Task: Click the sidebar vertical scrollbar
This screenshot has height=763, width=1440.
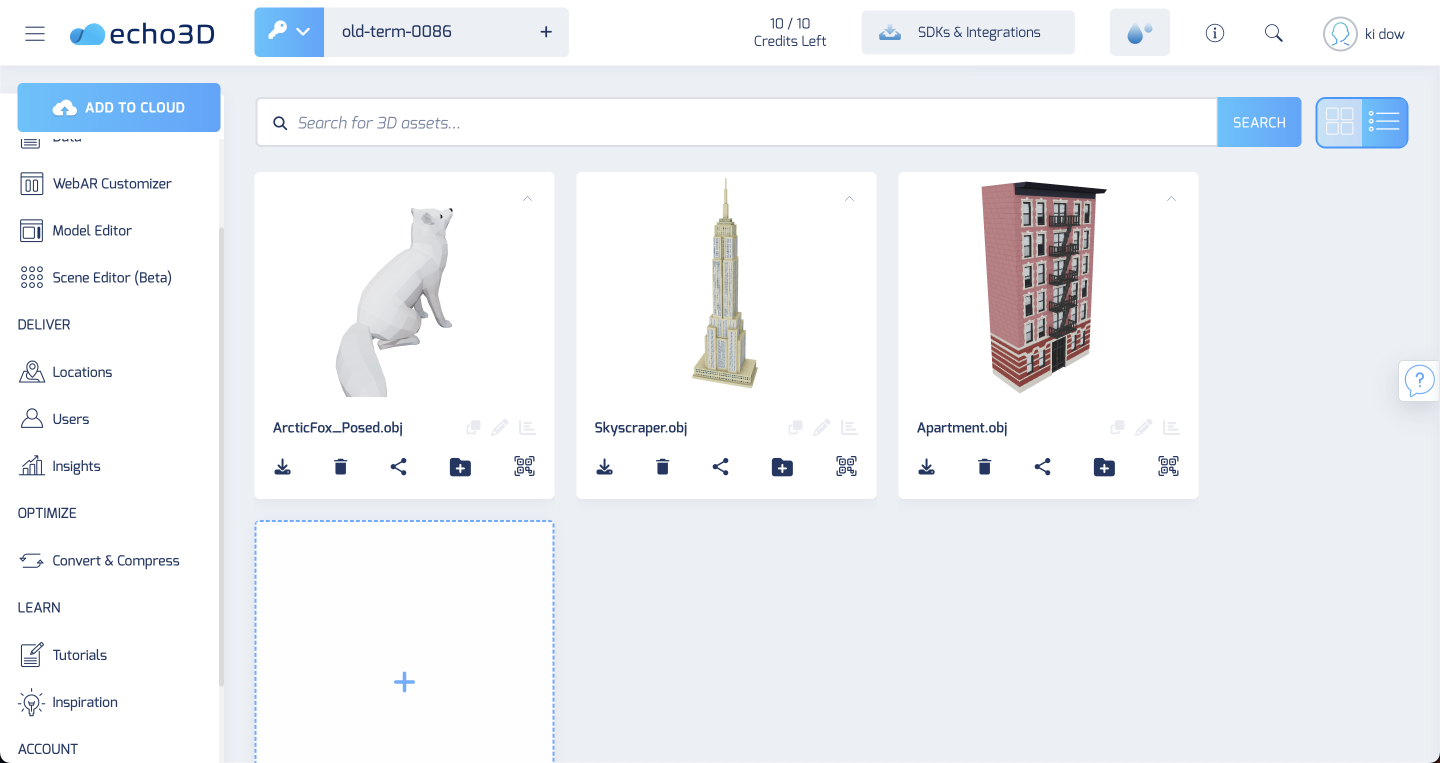Action: click(221, 450)
